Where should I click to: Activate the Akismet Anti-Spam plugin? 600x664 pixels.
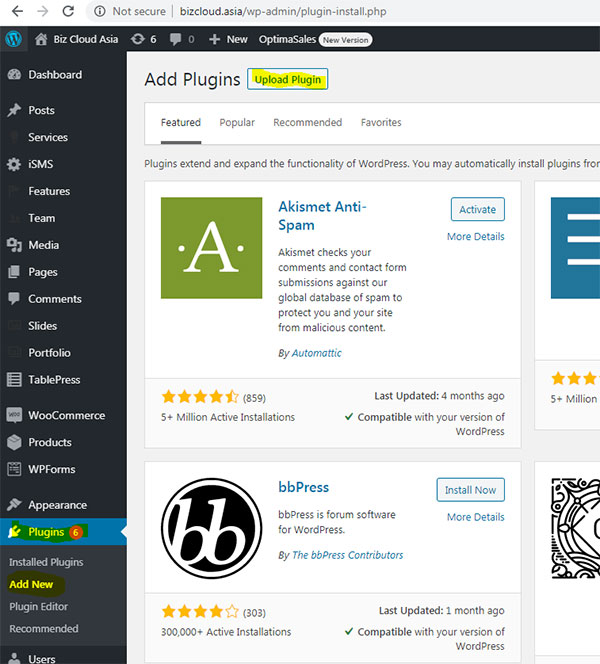[x=478, y=209]
